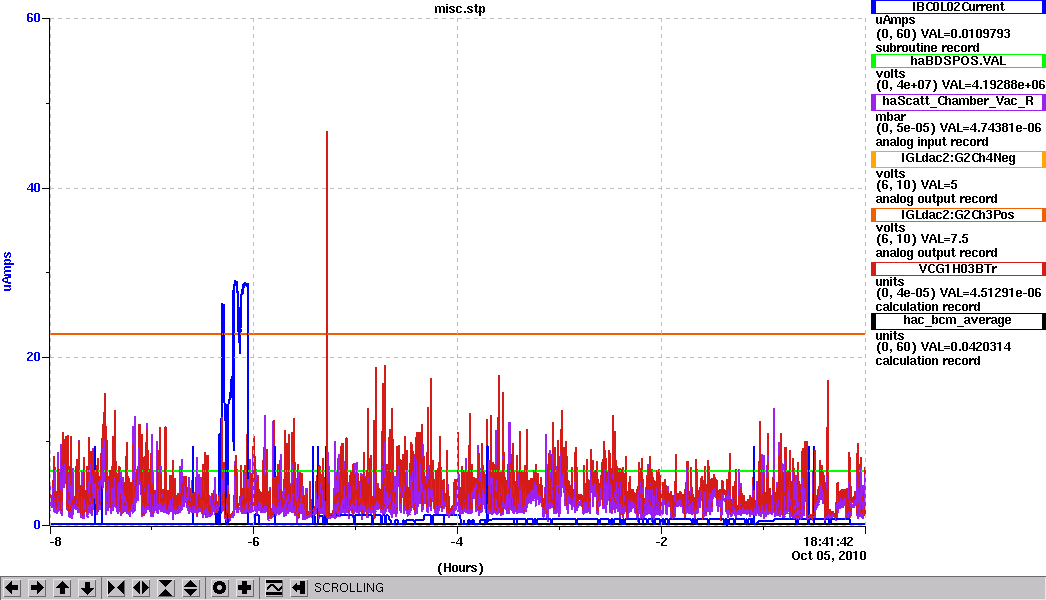Viewport: 1046px width, 600px height.
Task: Click the mbar units label
Action: click(891, 116)
